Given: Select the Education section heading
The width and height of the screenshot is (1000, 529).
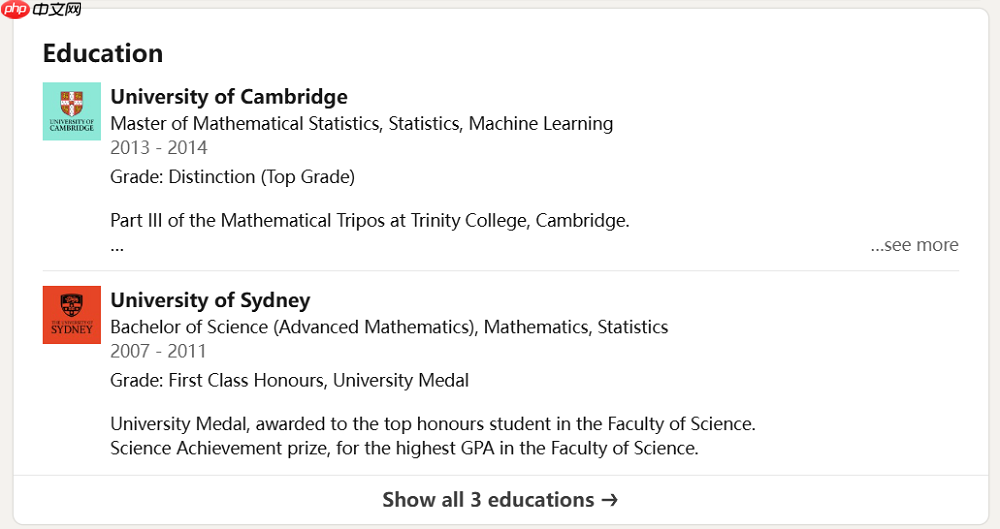Looking at the screenshot, I should [102, 53].
